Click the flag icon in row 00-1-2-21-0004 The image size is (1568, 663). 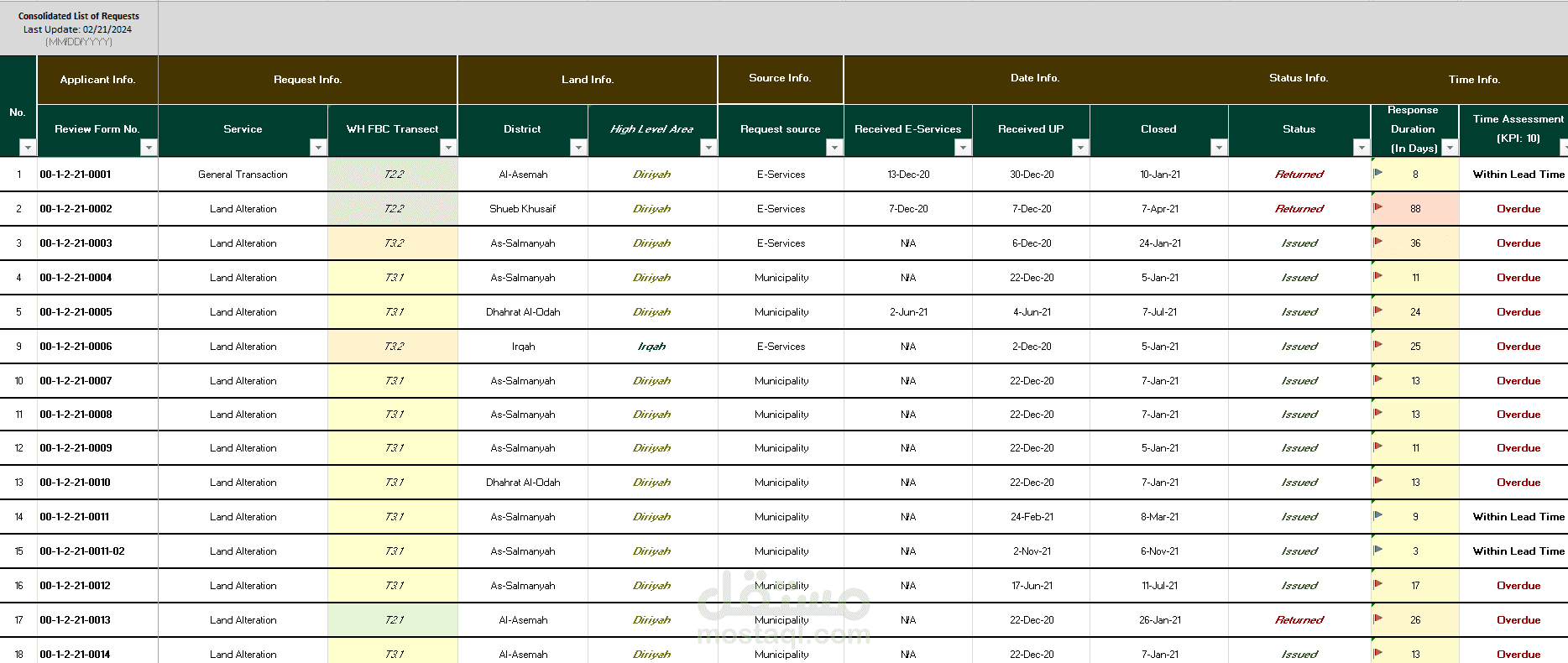(1378, 276)
